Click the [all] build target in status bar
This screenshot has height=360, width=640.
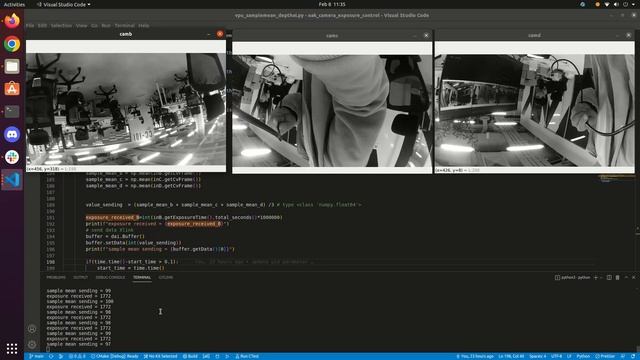point(207,356)
